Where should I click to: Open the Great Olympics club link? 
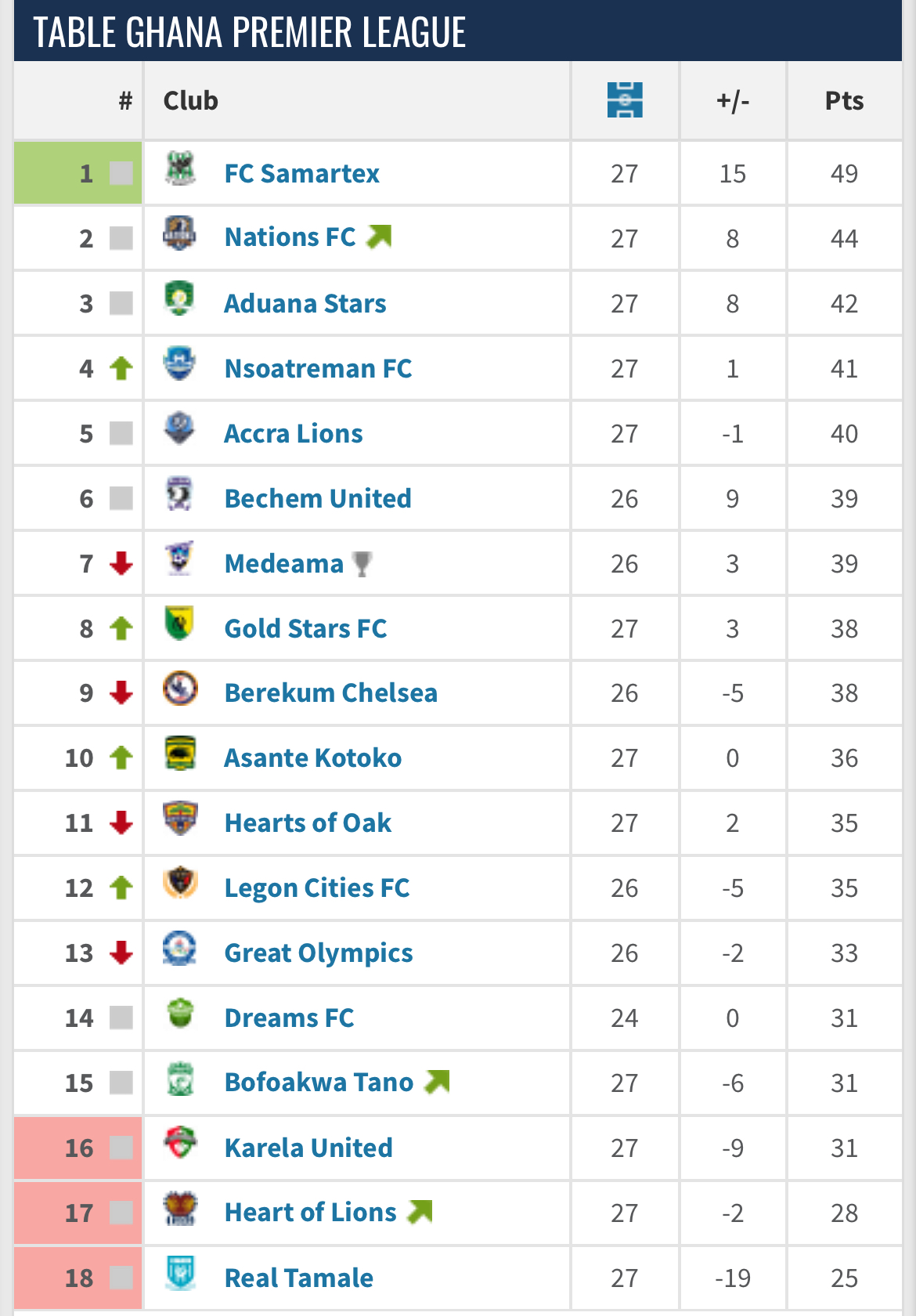coord(318,953)
